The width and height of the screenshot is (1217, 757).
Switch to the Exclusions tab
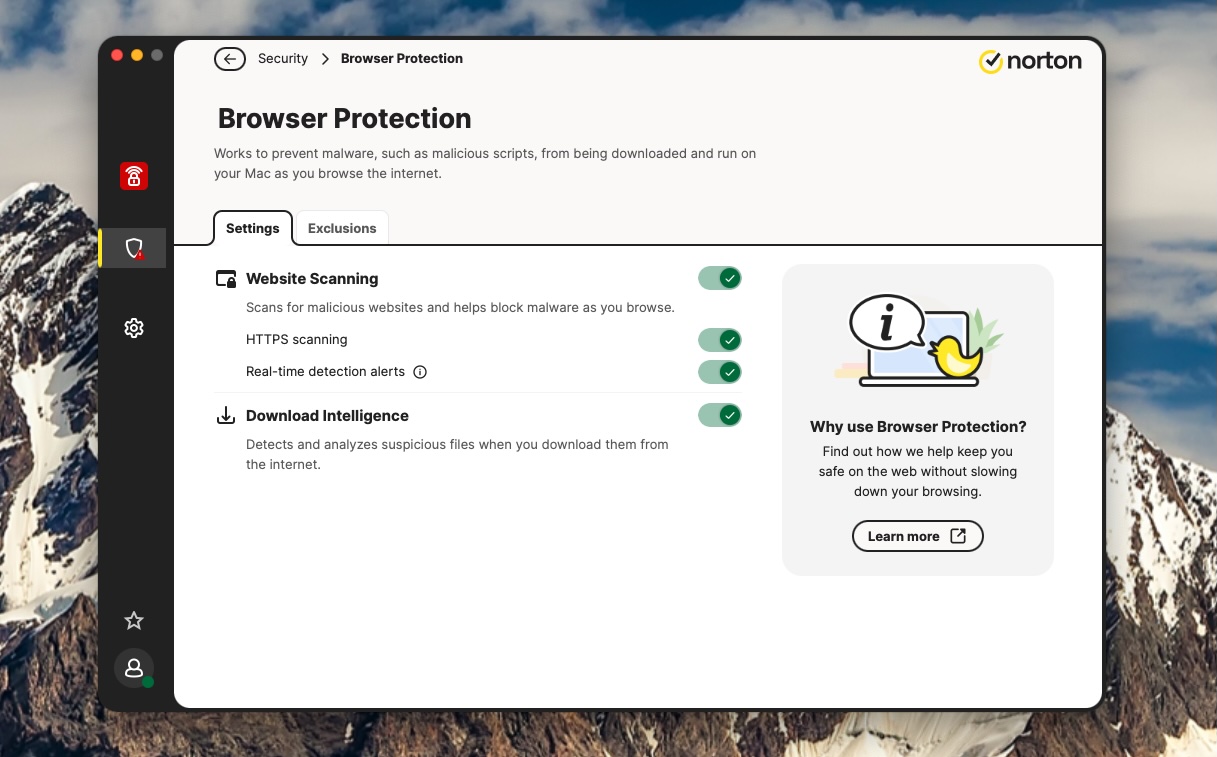click(341, 227)
